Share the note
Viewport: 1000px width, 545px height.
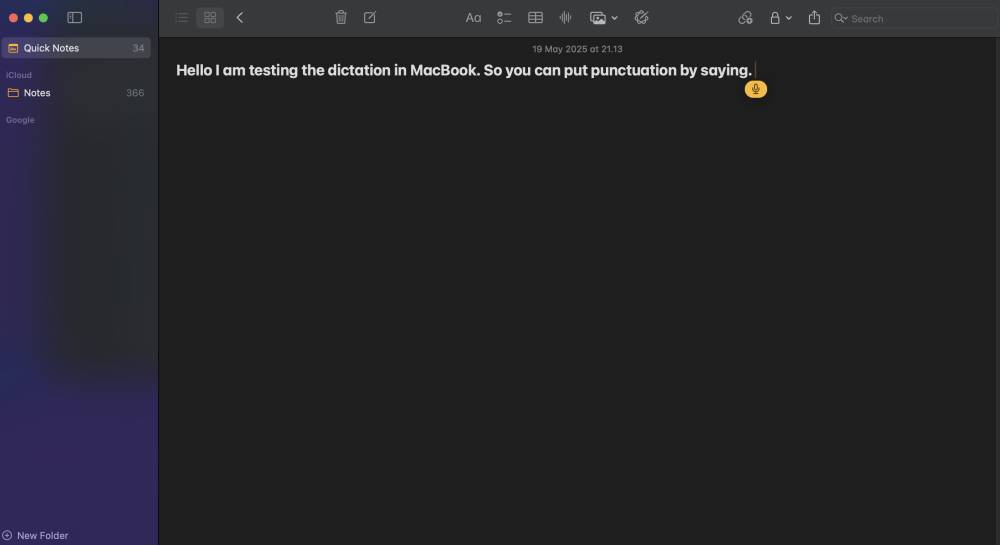814,18
